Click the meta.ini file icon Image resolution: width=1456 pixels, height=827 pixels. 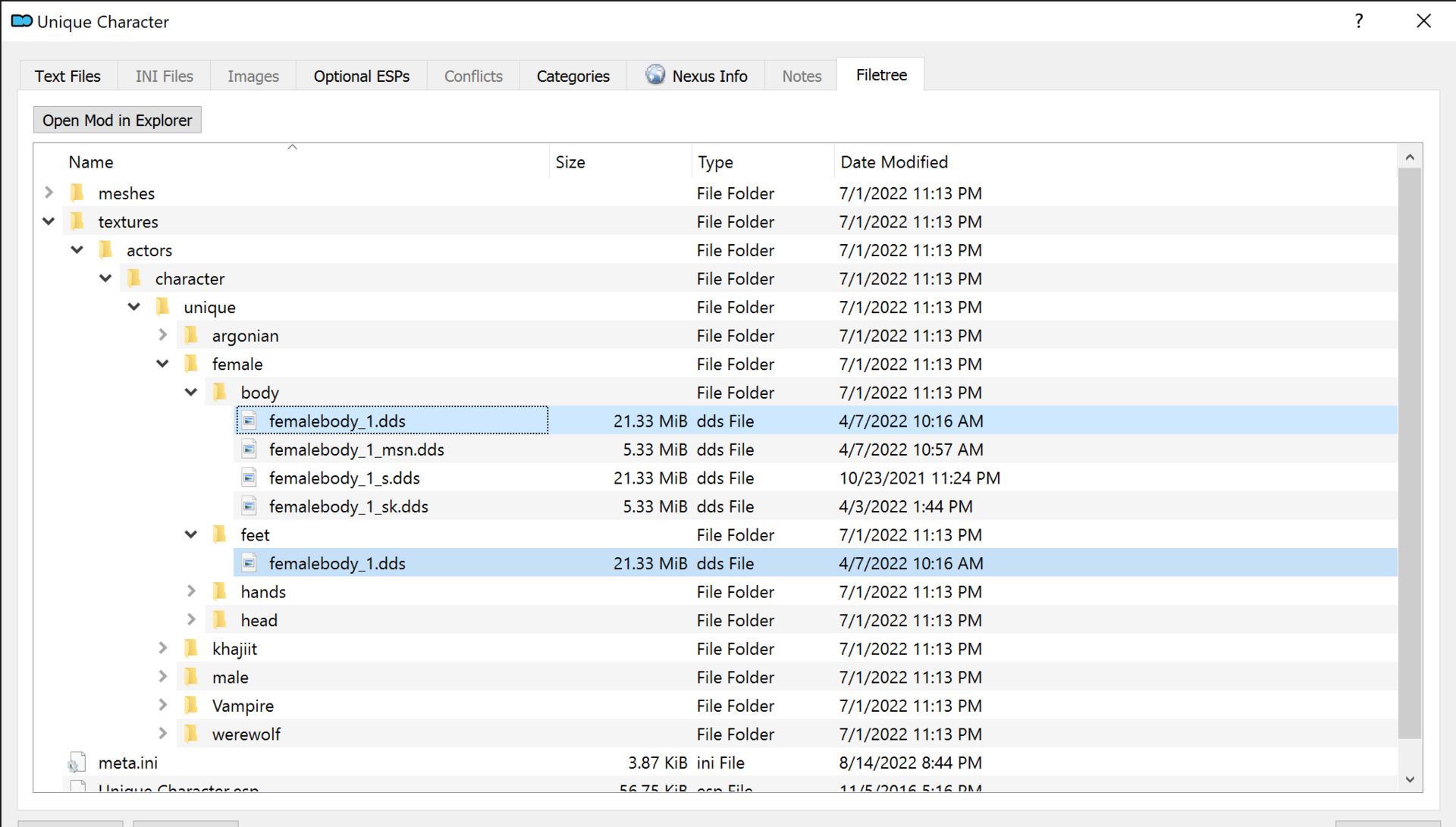click(x=77, y=763)
